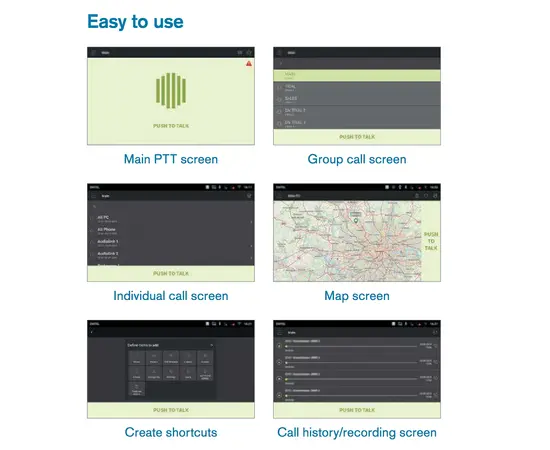Image resolution: width=550 pixels, height=450 pixels.
Task: Push to talk on Group call screen
Action: coord(357,137)
